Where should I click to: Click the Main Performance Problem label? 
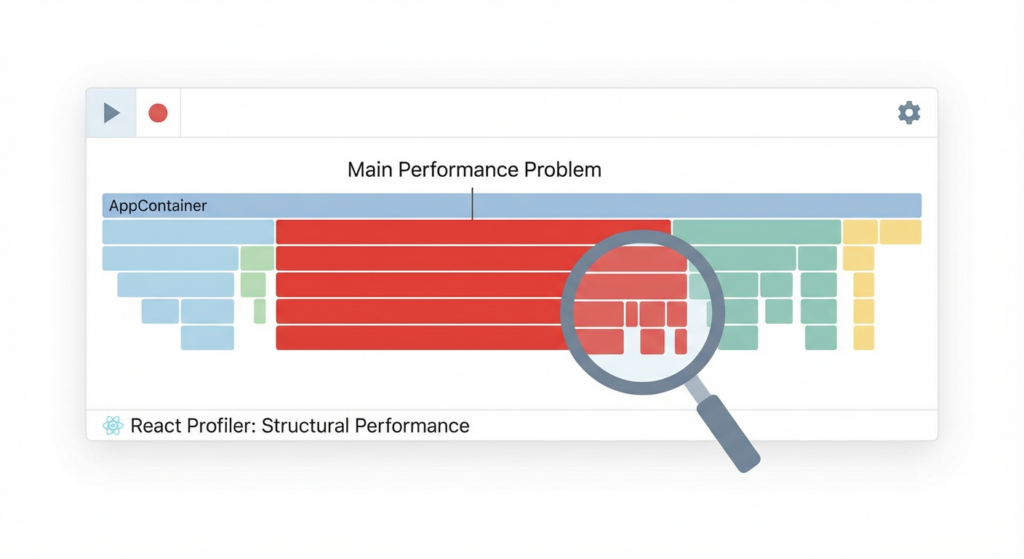pos(474,169)
